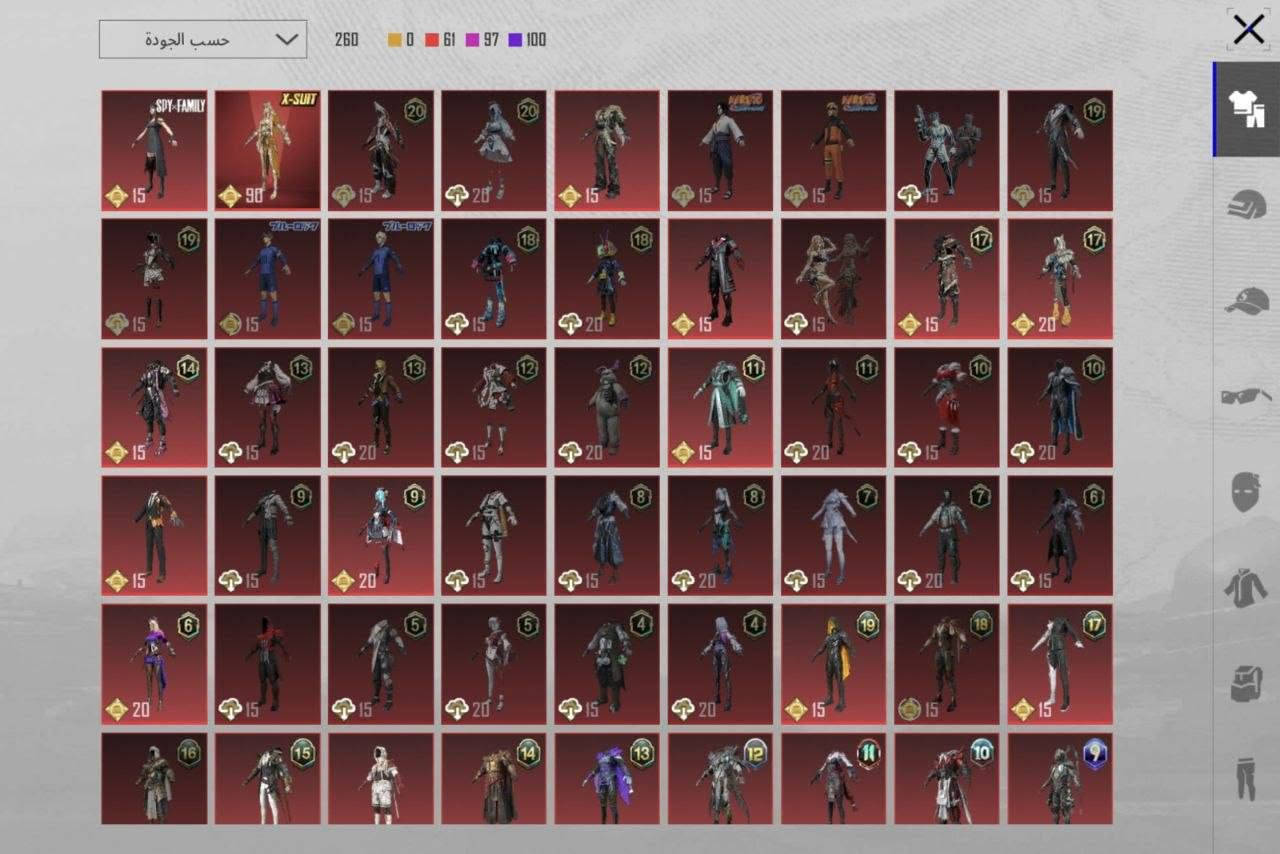Screen dimensions: 1280x854
Task: Select the dark-haired Naruto Sasuke outfit card
Action: [x=721, y=150]
